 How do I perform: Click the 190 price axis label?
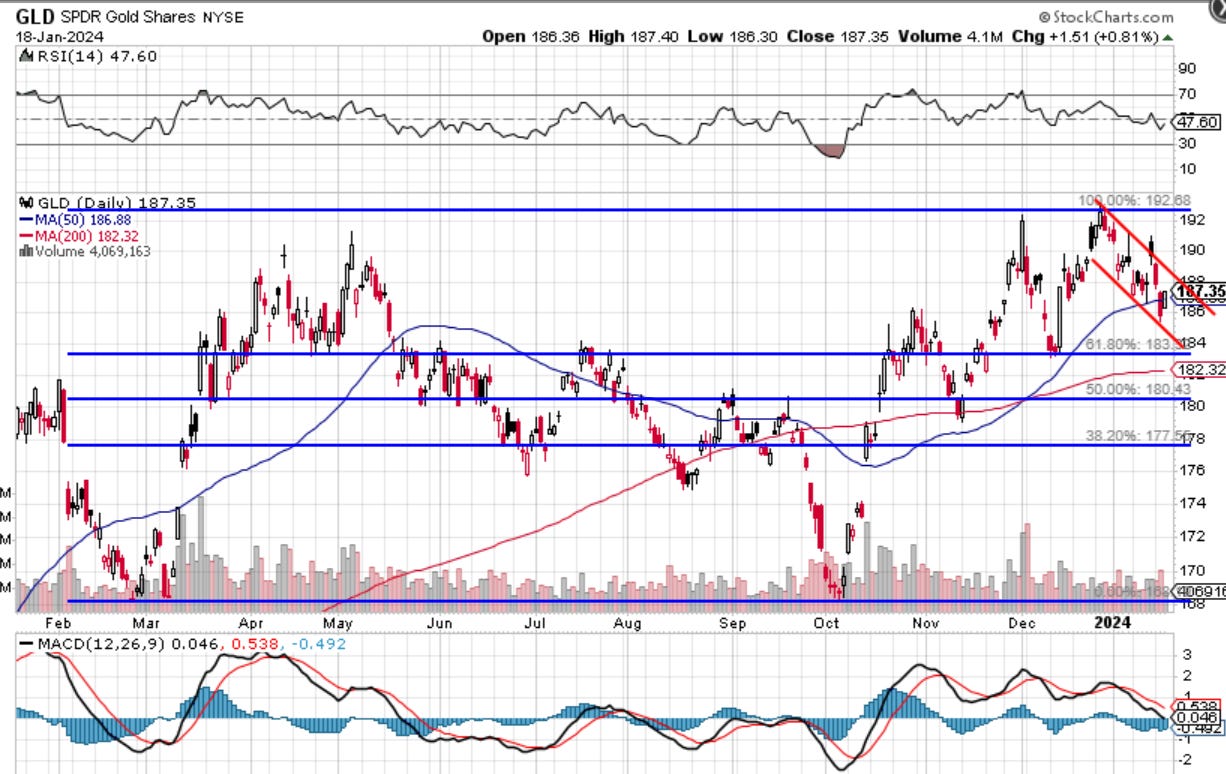pos(1192,250)
